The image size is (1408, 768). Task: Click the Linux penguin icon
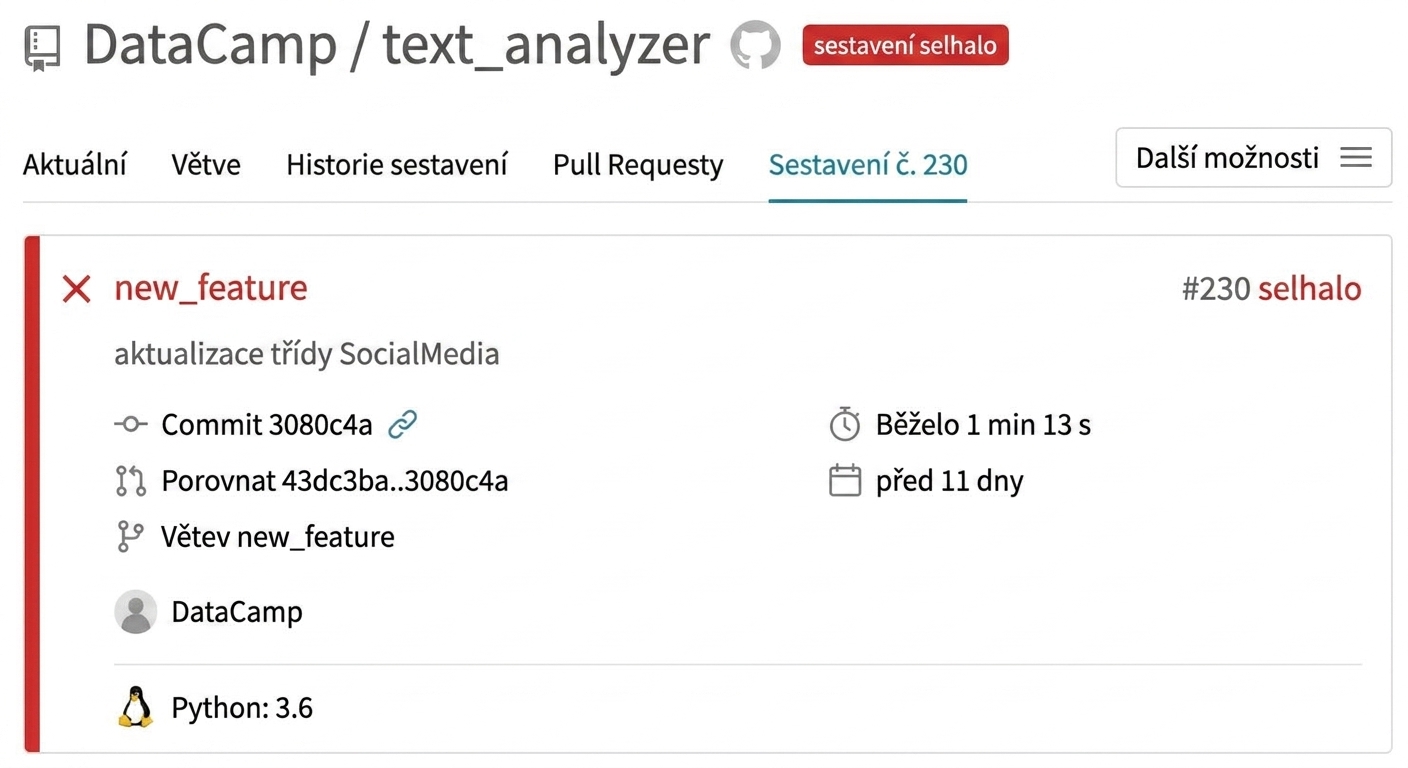pyautogui.click(x=136, y=707)
